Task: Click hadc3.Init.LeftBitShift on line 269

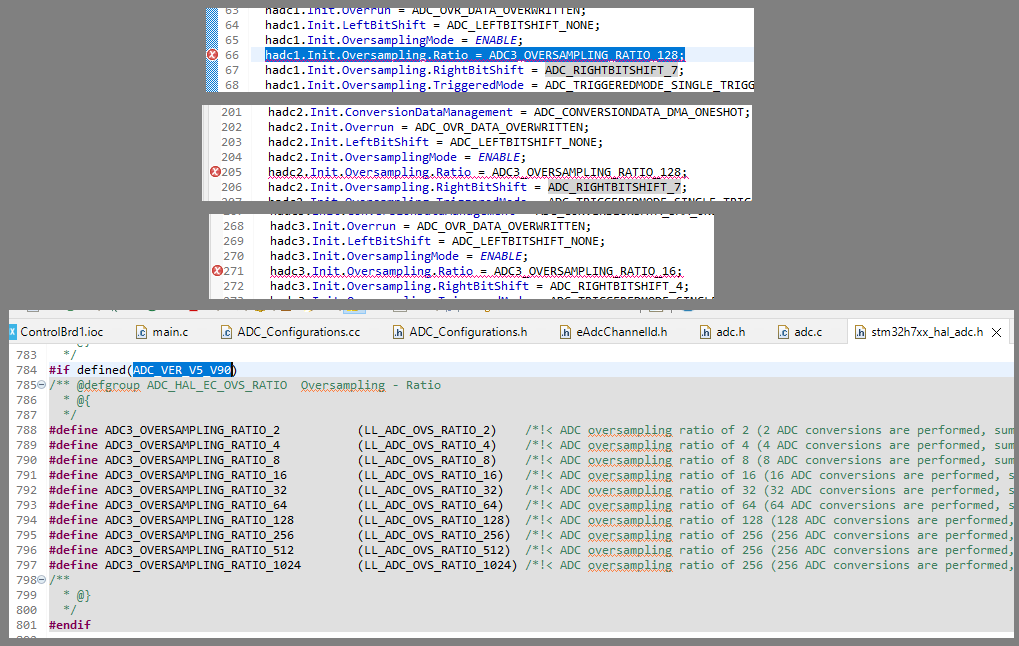Action: [350, 240]
